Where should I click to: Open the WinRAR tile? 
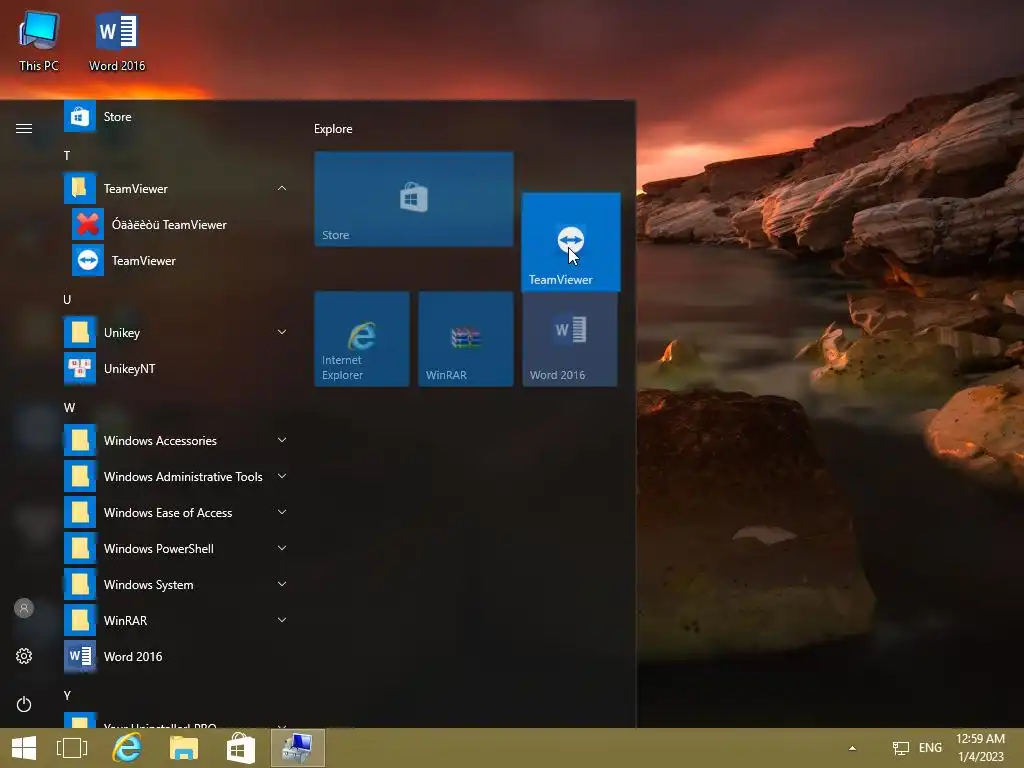click(466, 339)
